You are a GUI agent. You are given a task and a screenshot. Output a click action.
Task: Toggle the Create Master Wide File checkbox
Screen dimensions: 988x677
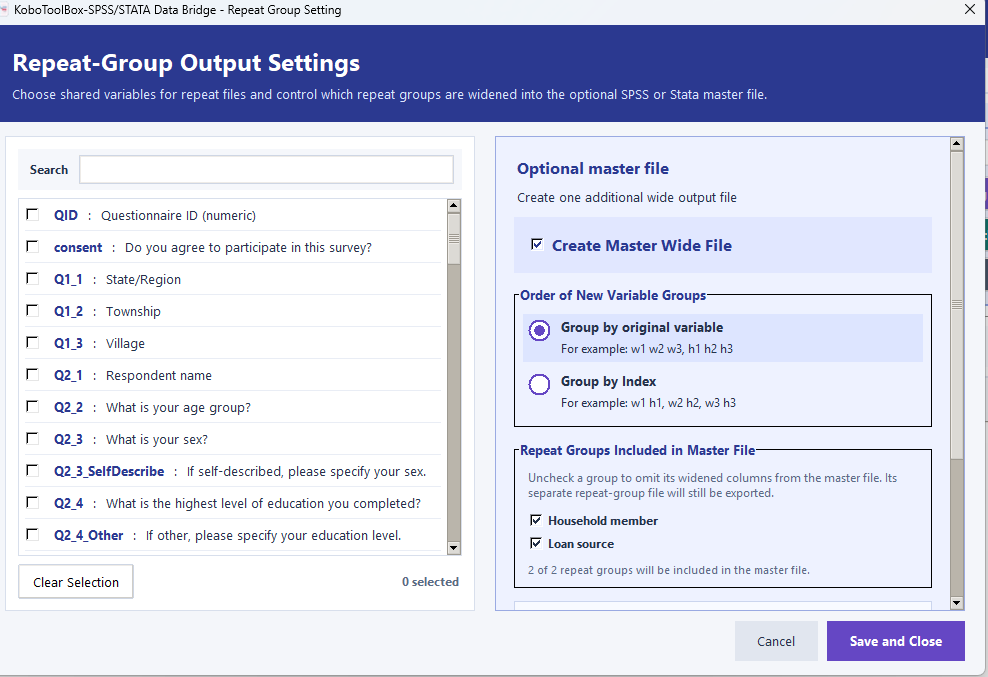click(x=537, y=245)
